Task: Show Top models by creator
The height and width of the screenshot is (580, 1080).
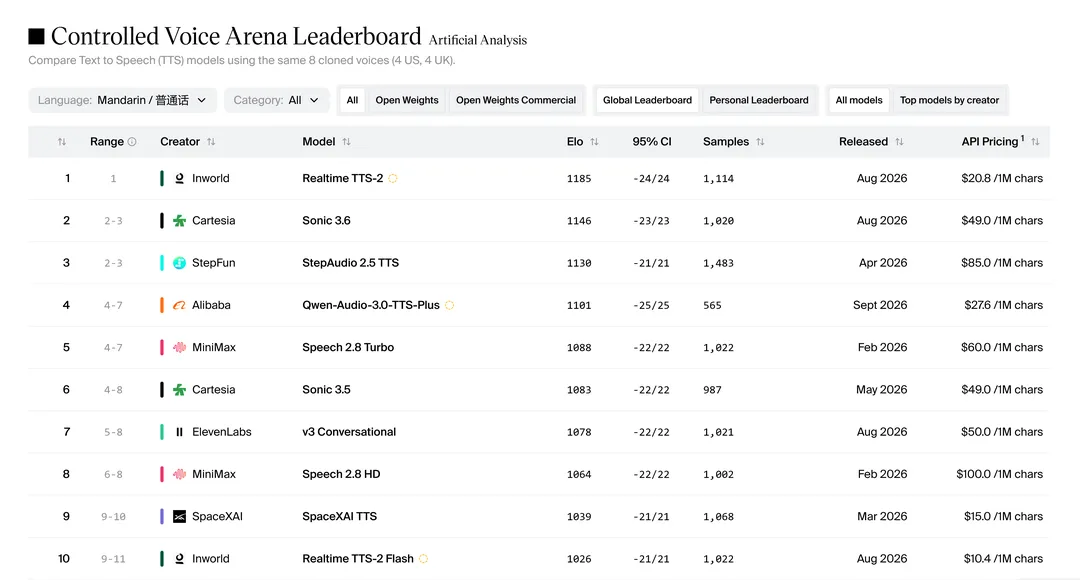Action: tap(949, 100)
